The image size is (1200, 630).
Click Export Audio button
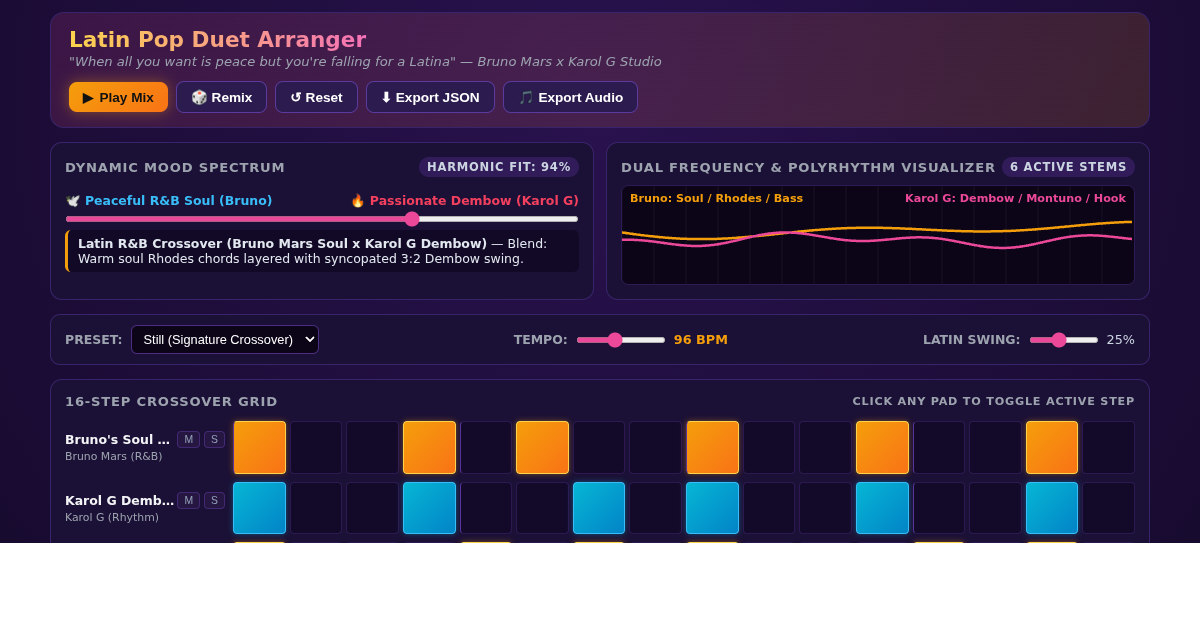click(x=570, y=97)
